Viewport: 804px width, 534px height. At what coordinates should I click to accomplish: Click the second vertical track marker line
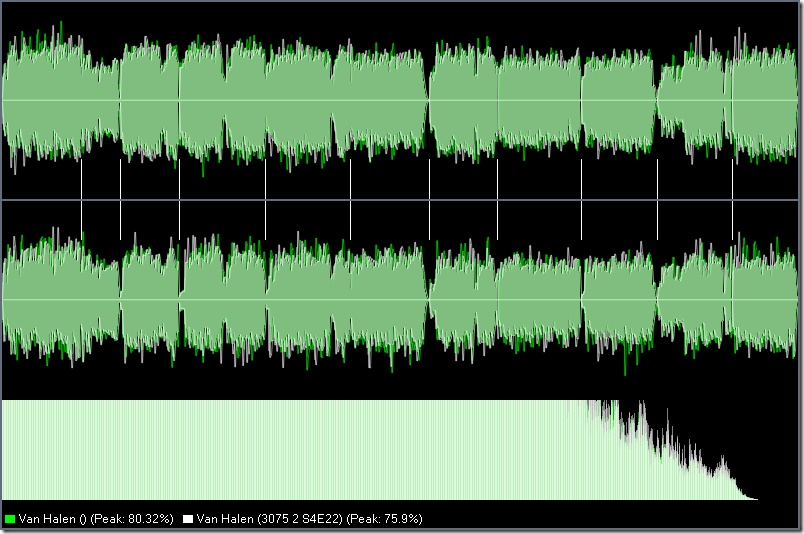[120, 199]
